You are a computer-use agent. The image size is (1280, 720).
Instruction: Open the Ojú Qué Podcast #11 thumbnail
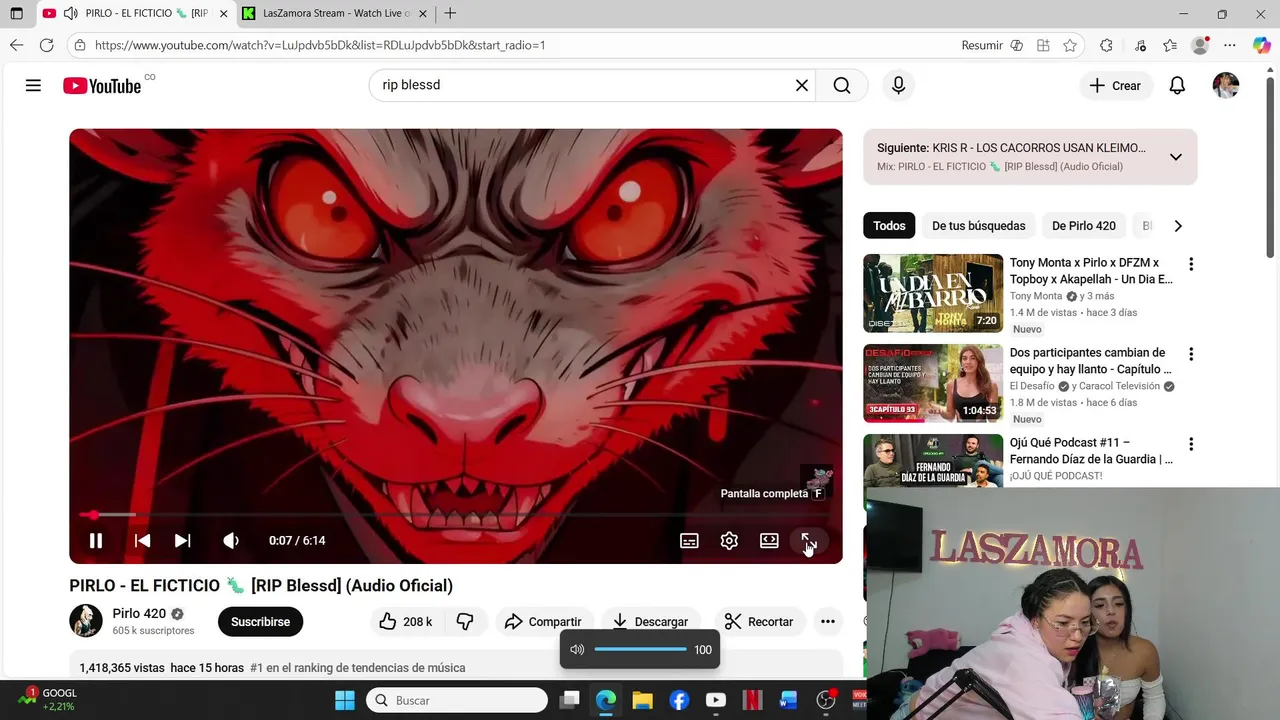[933, 460]
